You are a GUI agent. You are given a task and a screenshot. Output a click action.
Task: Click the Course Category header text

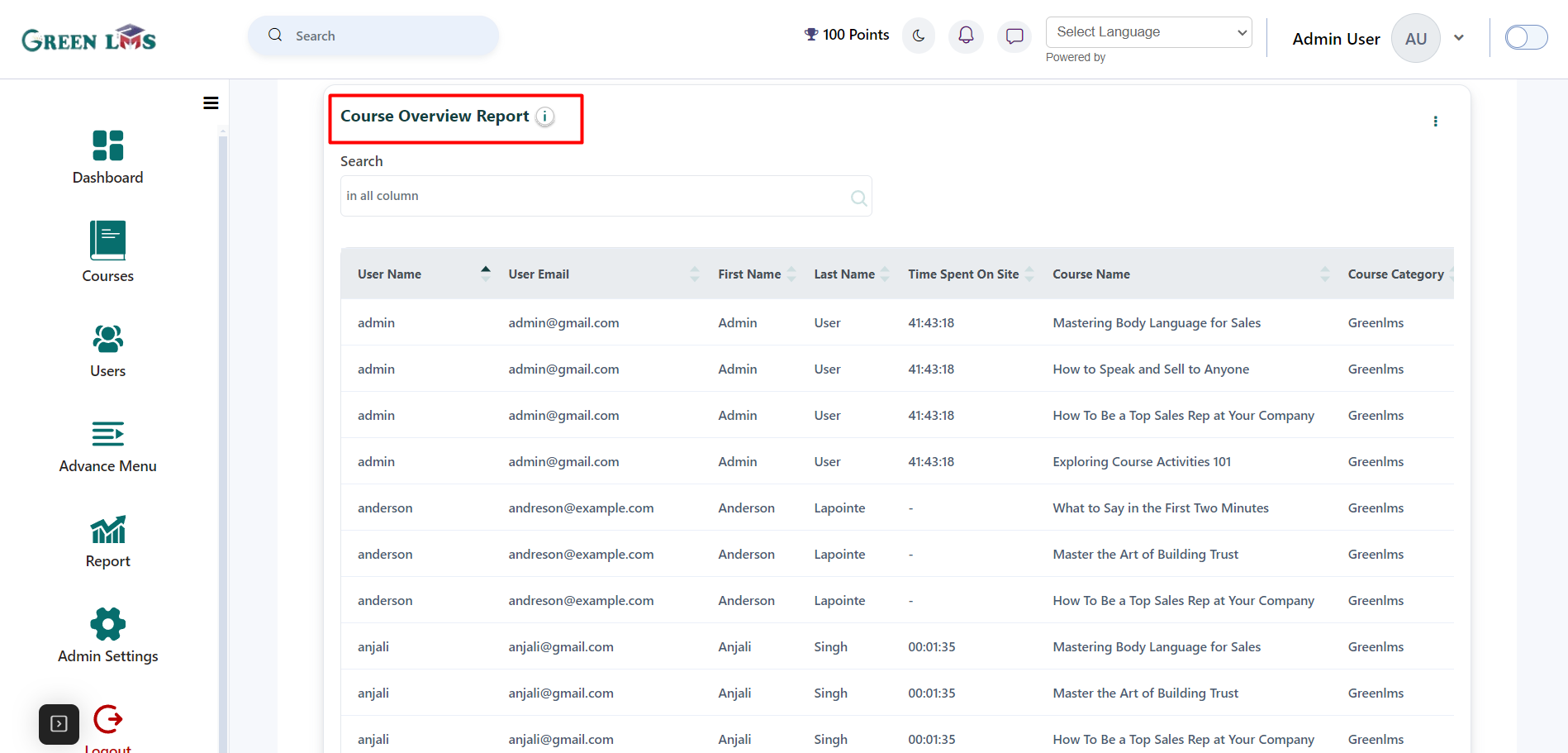click(1396, 274)
